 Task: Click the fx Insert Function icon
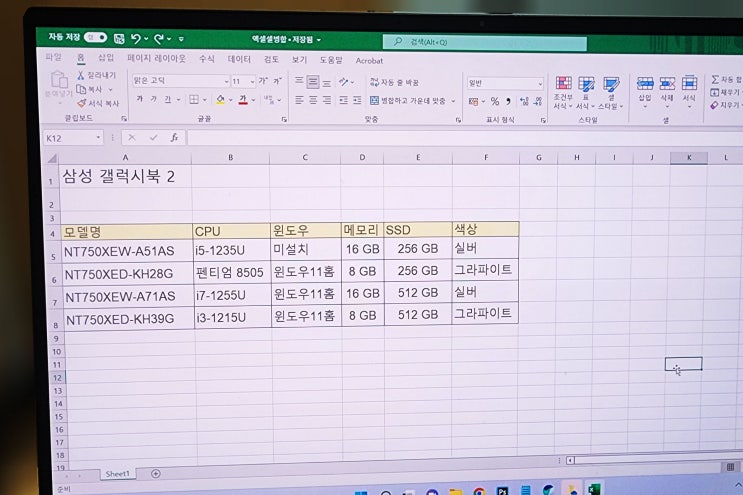click(x=174, y=138)
